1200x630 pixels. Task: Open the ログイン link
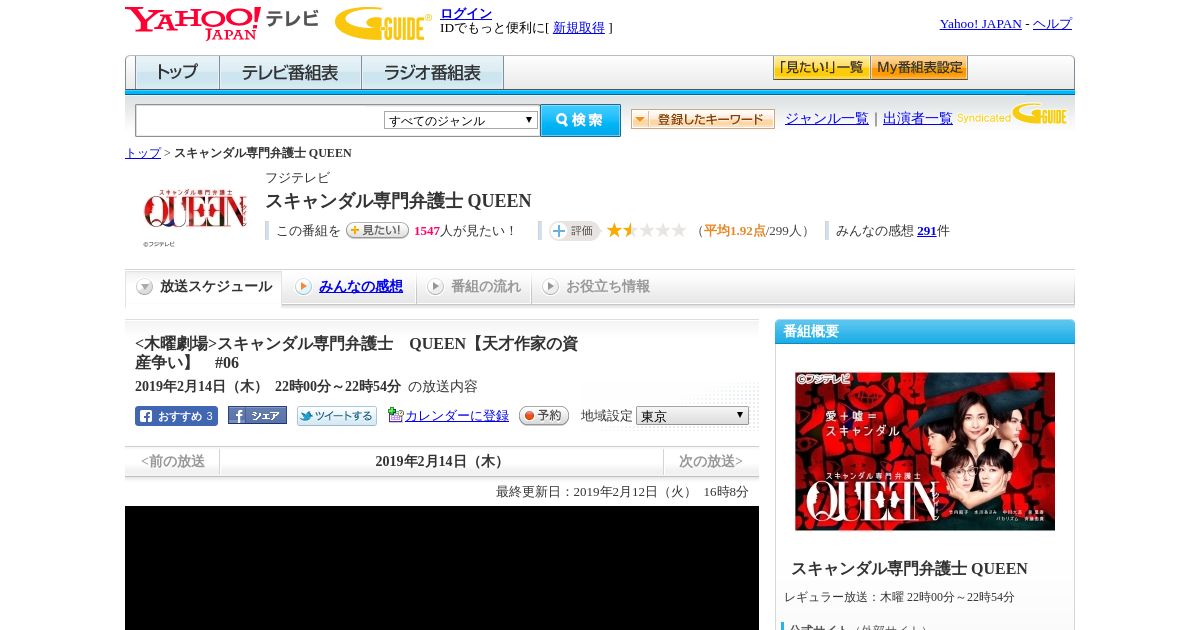pos(466,13)
